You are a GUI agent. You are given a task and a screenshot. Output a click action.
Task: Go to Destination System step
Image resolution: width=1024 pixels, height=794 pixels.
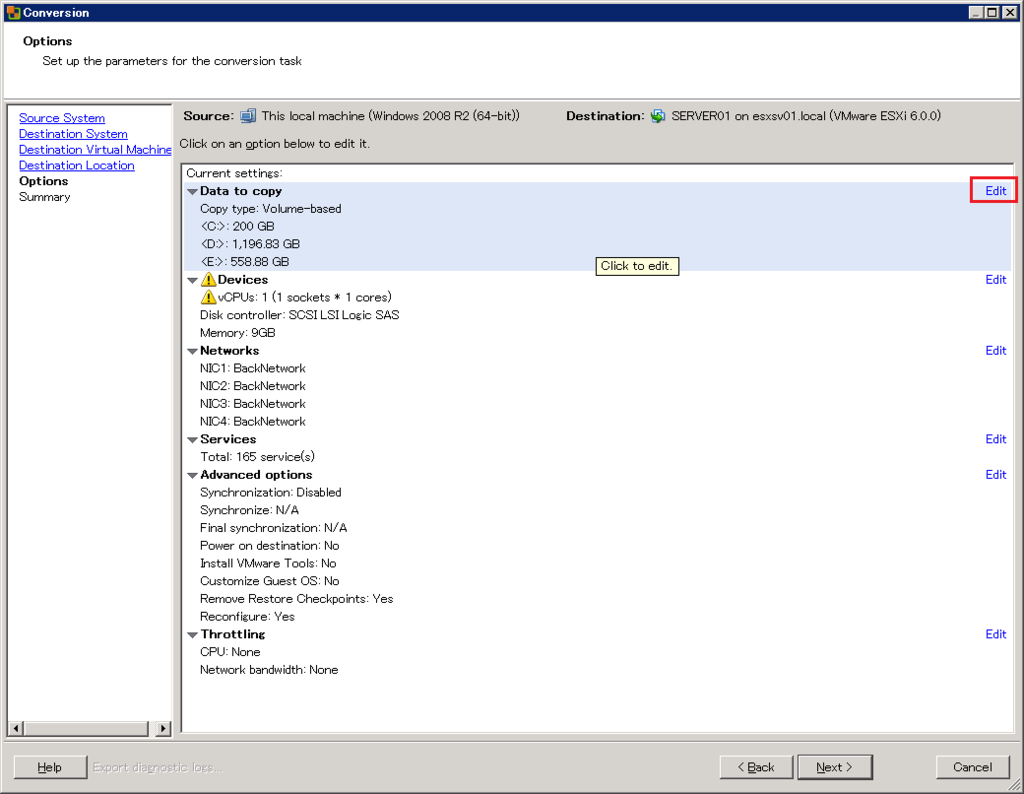click(73, 134)
